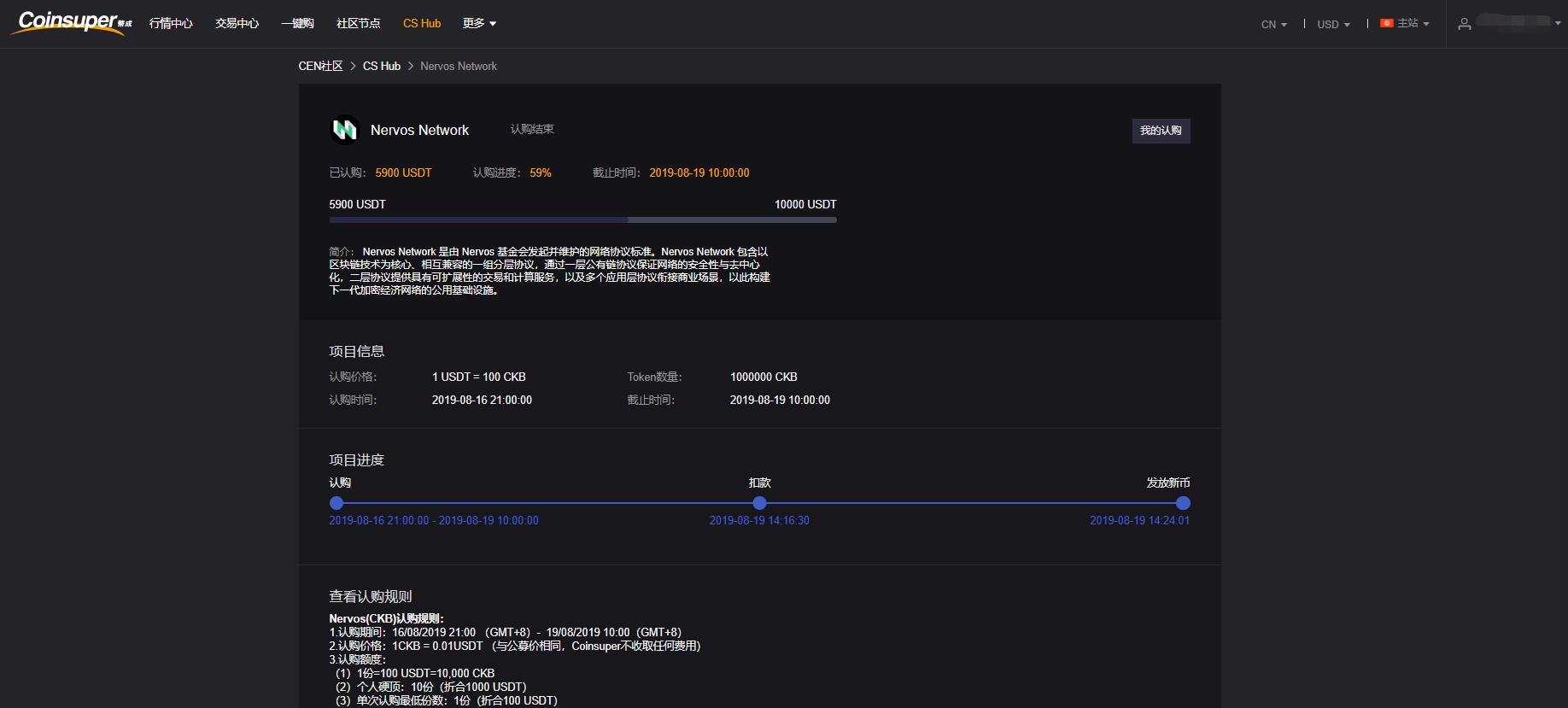Click 查看认购规则 heading

pyautogui.click(x=371, y=596)
